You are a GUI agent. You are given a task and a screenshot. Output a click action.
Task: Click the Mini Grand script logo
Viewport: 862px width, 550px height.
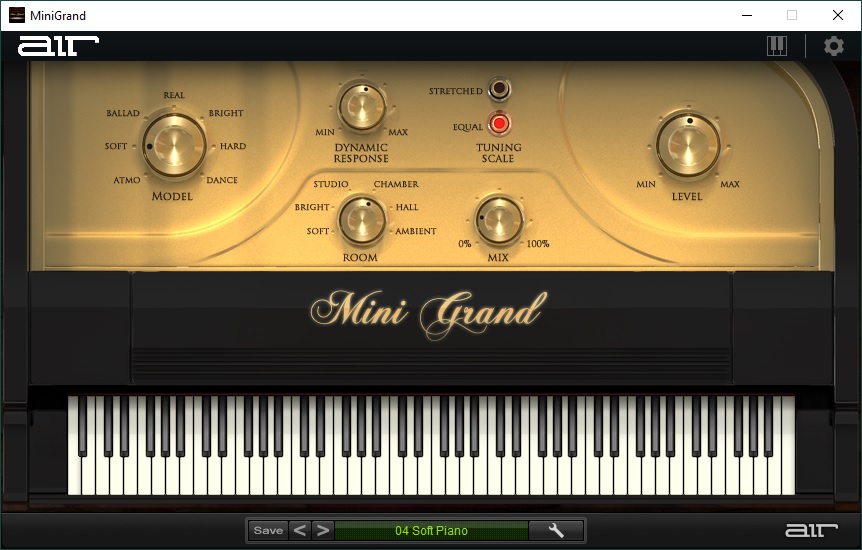click(429, 314)
